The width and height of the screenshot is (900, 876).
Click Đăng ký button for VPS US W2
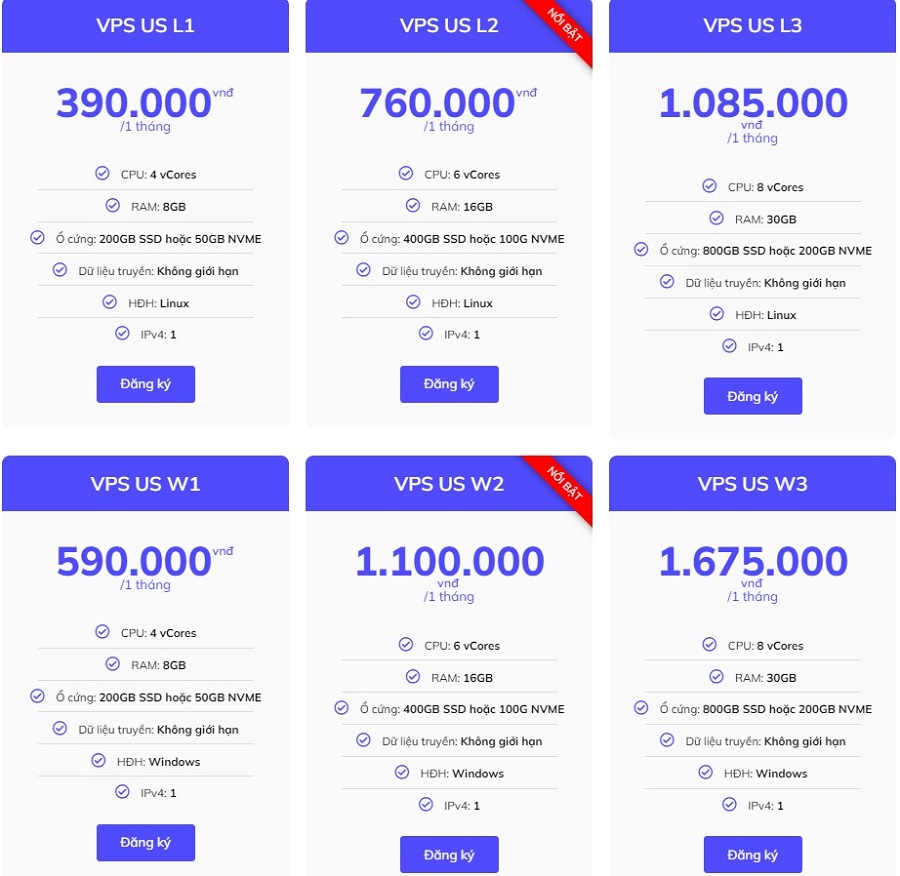tap(449, 855)
